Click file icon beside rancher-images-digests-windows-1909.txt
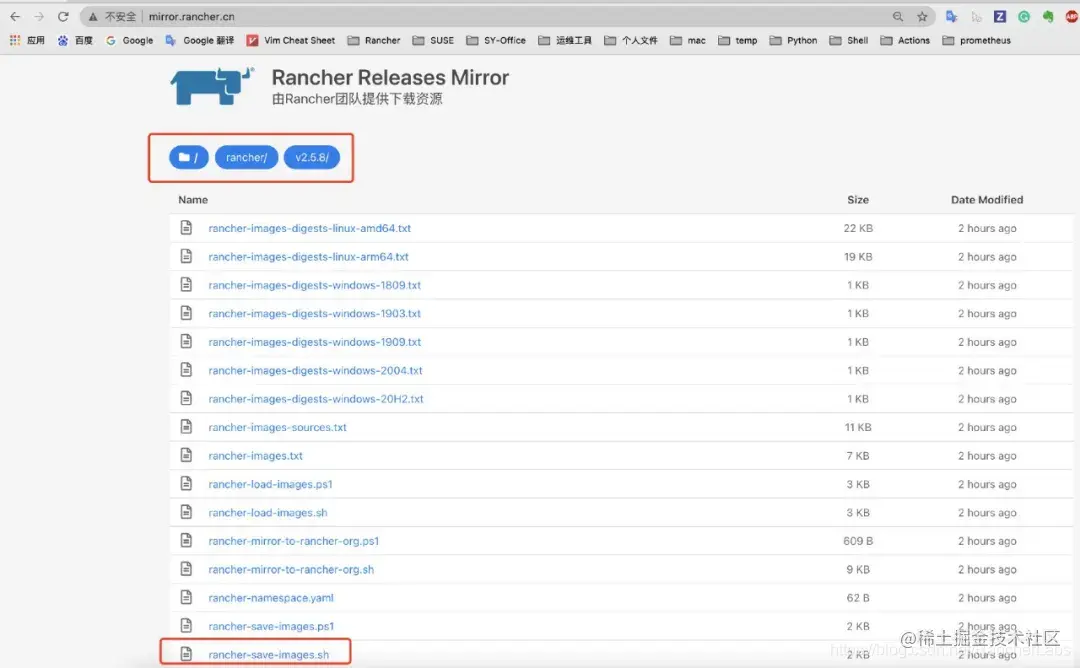The image size is (1080, 668). 186,341
